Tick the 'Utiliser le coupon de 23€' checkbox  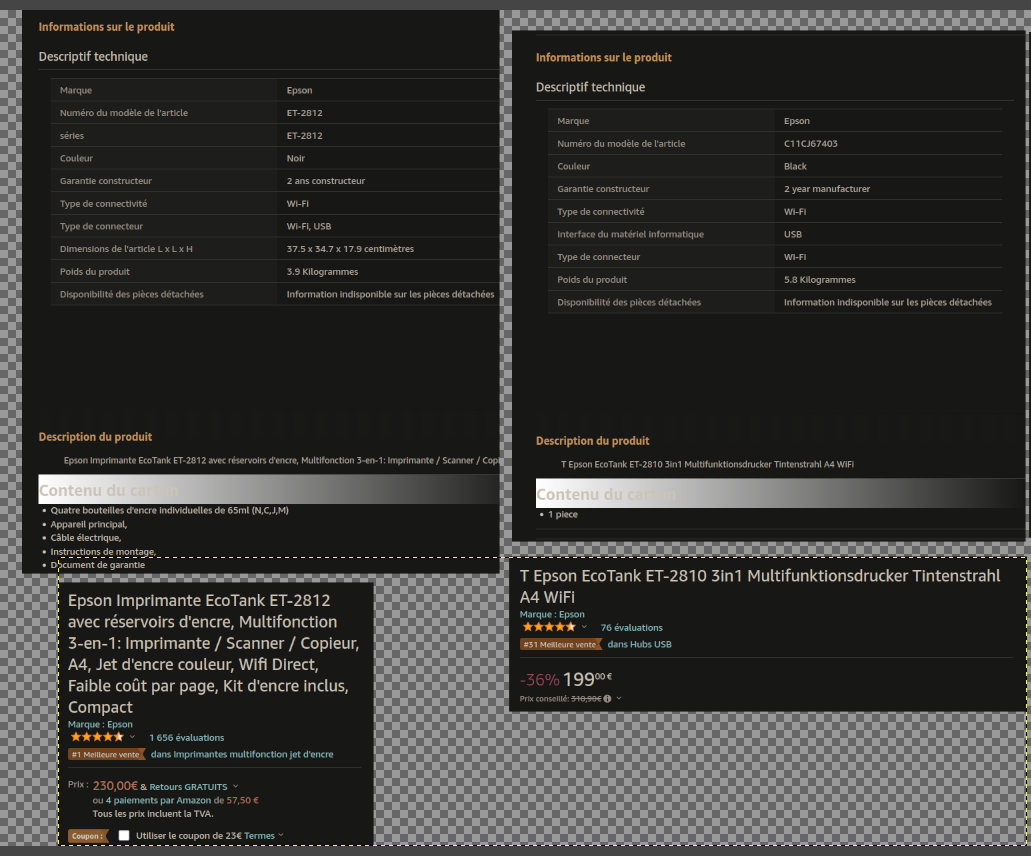click(124, 836)
